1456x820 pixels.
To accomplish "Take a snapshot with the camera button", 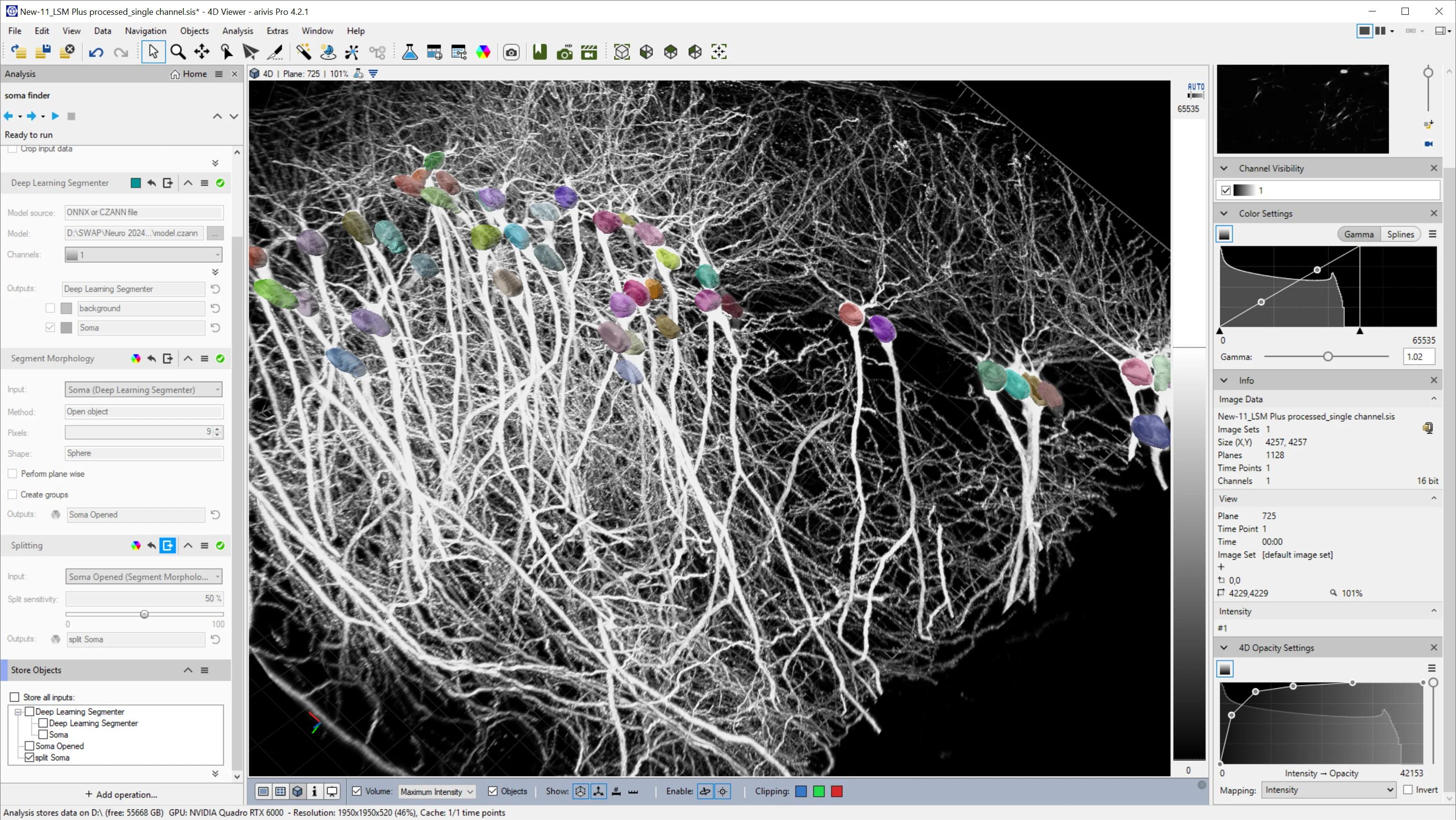I will 512,53.
